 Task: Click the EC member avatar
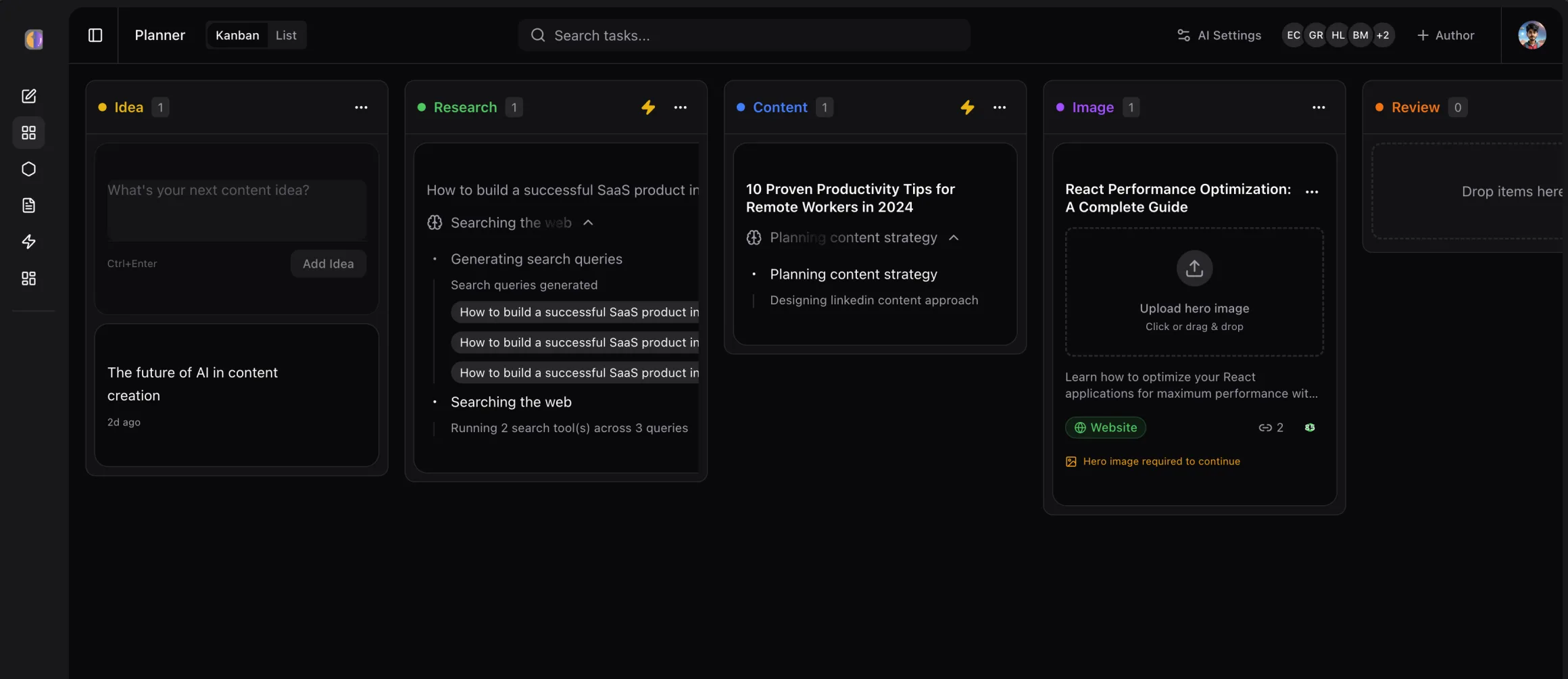tap(1293, 35)
